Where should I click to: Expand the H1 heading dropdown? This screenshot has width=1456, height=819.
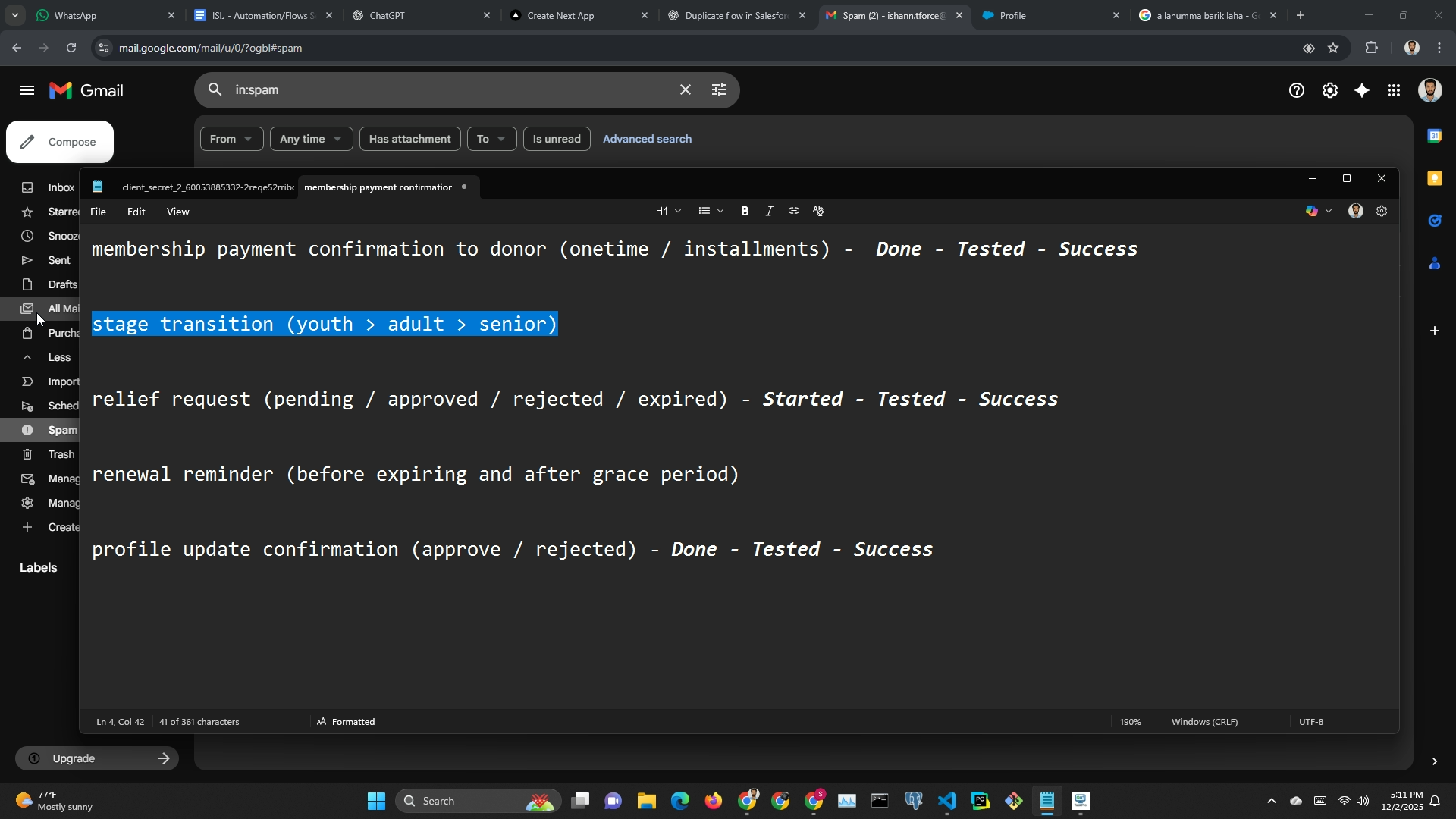[x=668, y=212]
